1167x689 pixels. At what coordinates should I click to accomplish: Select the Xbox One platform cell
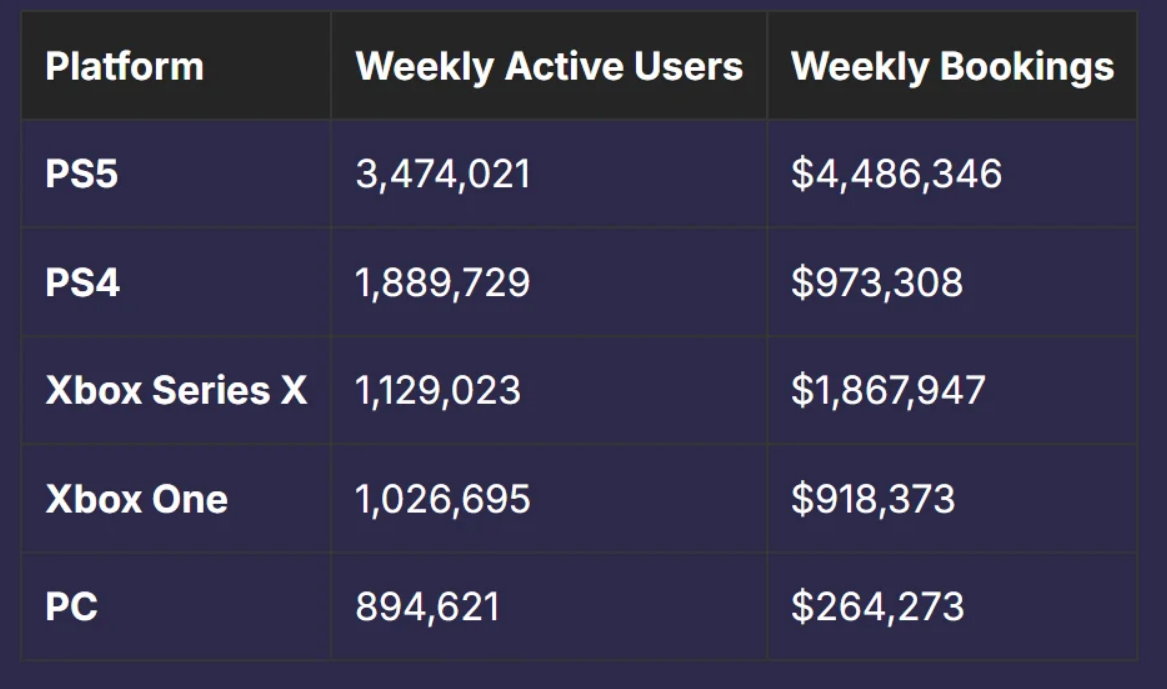pos(137,499)
